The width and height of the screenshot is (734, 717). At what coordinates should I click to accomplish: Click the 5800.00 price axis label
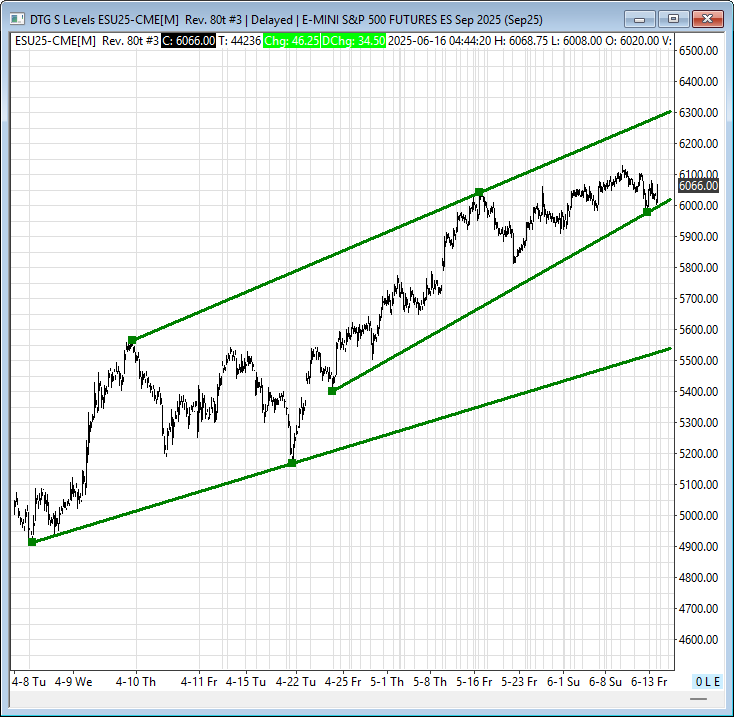pyautogui.click(x=698, y=267)
